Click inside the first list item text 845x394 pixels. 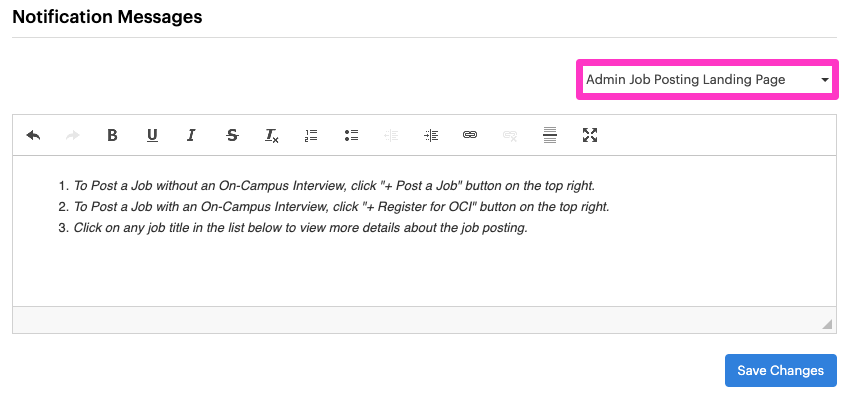pyautogui.click(x=334, y=186)
